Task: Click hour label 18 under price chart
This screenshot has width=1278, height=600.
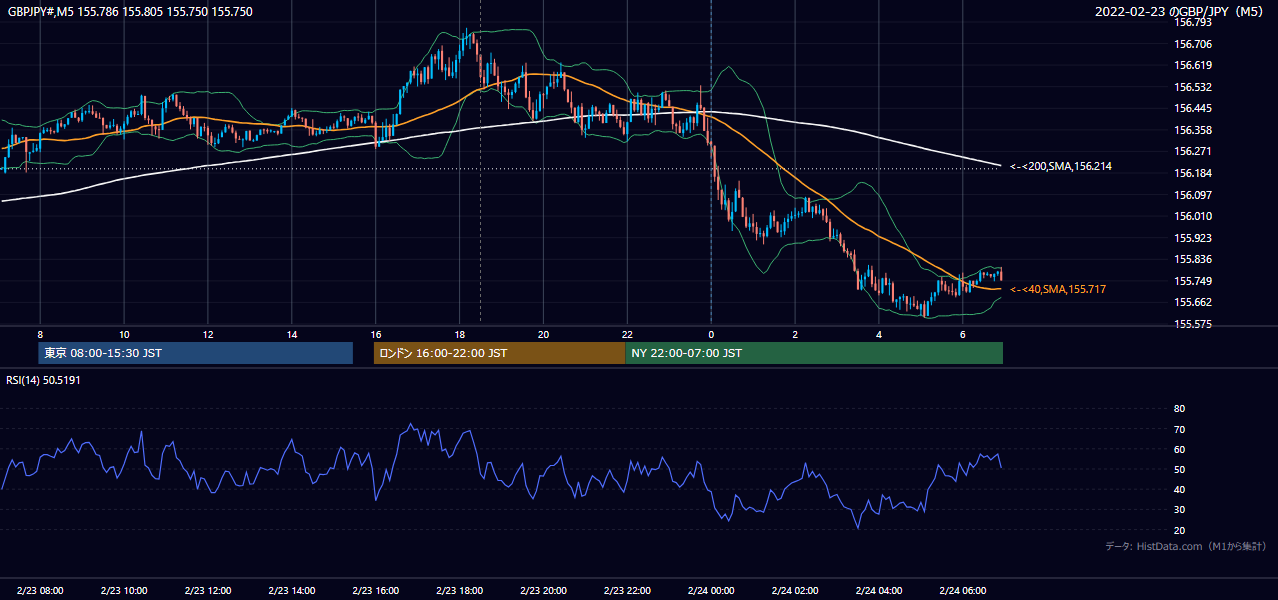Action: pos(460,334)
